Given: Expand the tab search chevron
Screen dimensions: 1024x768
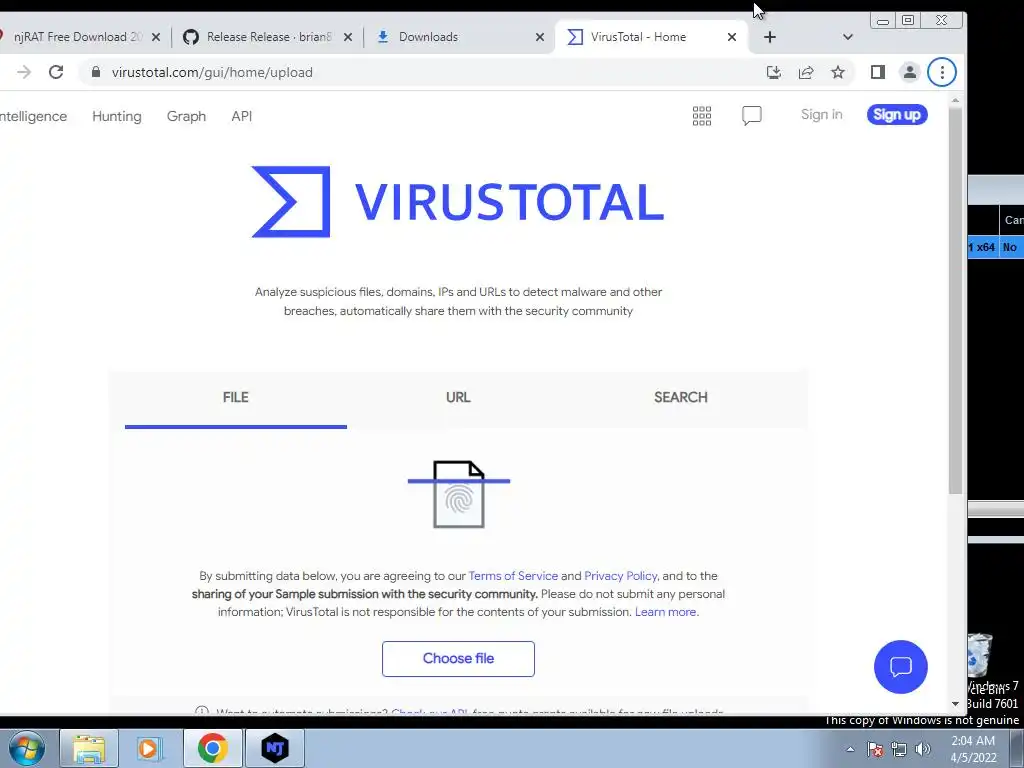Looking at the screenshot, I should [848, 37].
